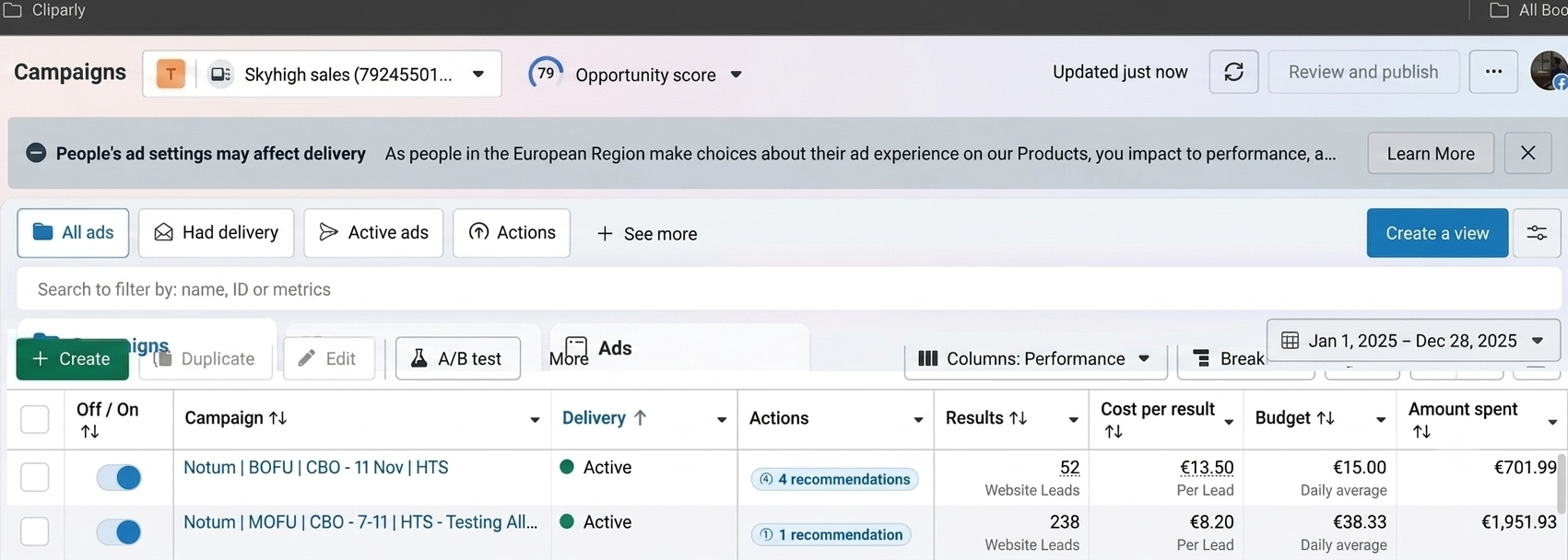Sort by Off / On arrows
Image resolution: width=1568 pixels, height=560 pixels.
[x=89, y=431]
